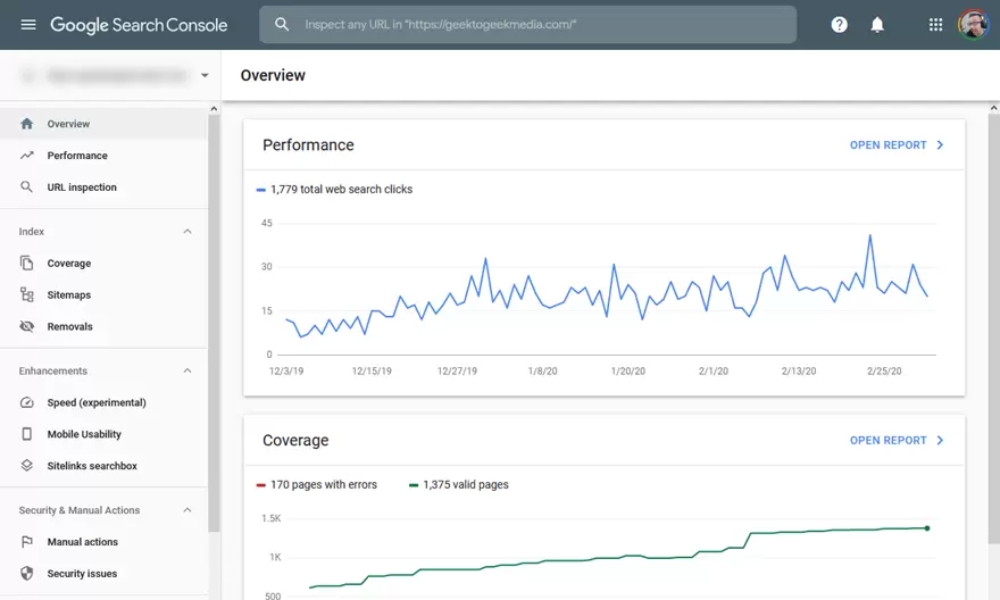Click the Sitemaps tree icon
The height and width of the screenshot is (600, 1000).
(27, 295)
